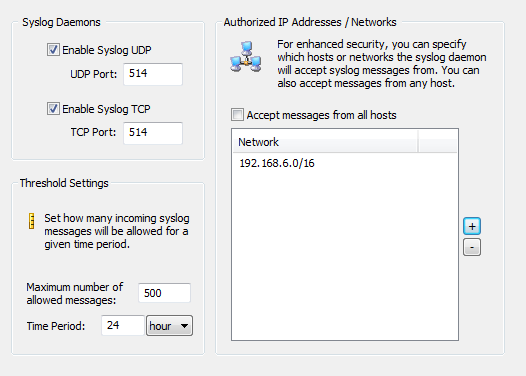Click the Enable Syslog UDP label
Viewport: 526px width, 376px height.
tap(107, 50)
